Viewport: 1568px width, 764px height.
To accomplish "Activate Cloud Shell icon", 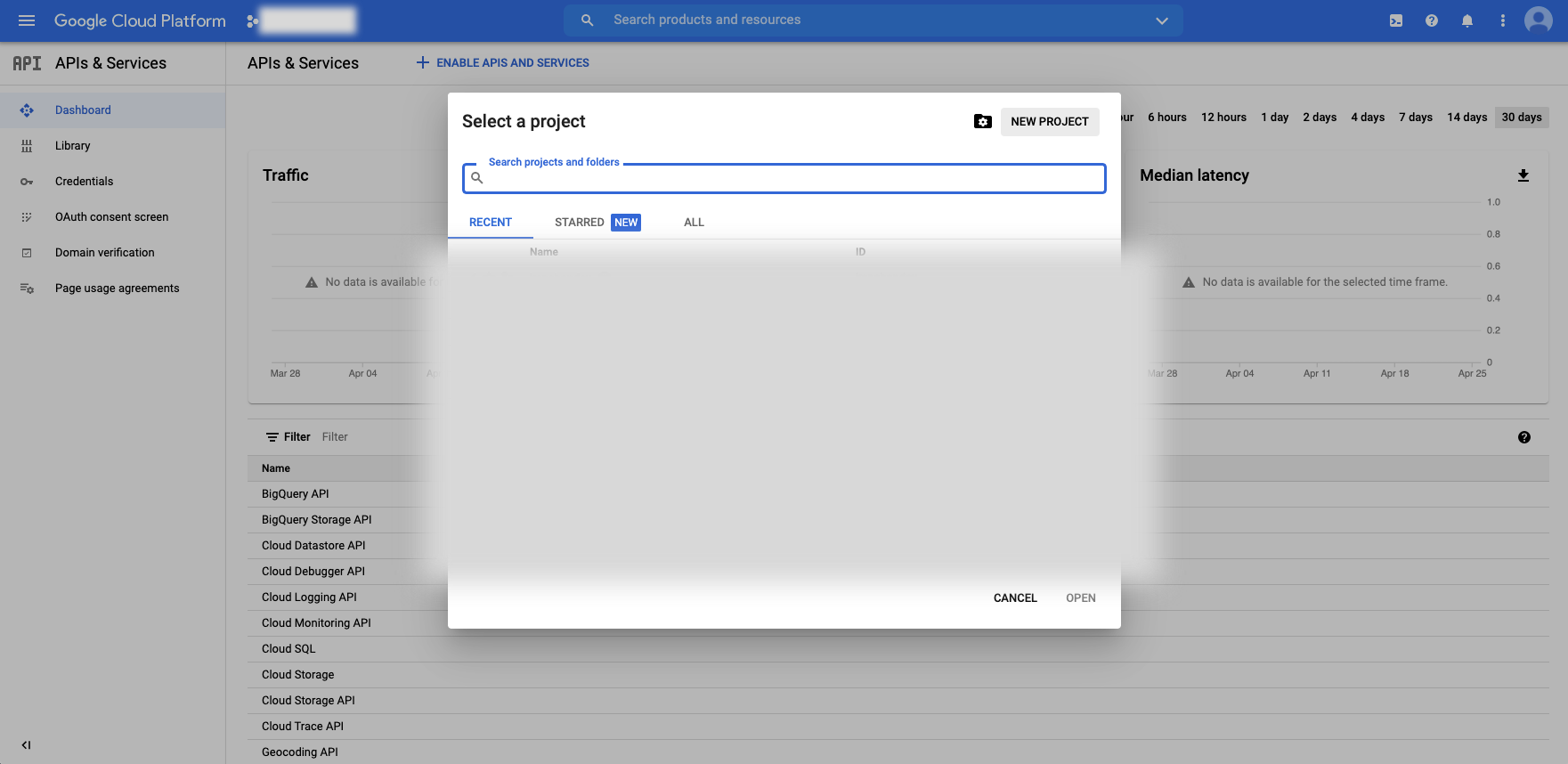I will pyautogui.click(x=1396, y=20).
